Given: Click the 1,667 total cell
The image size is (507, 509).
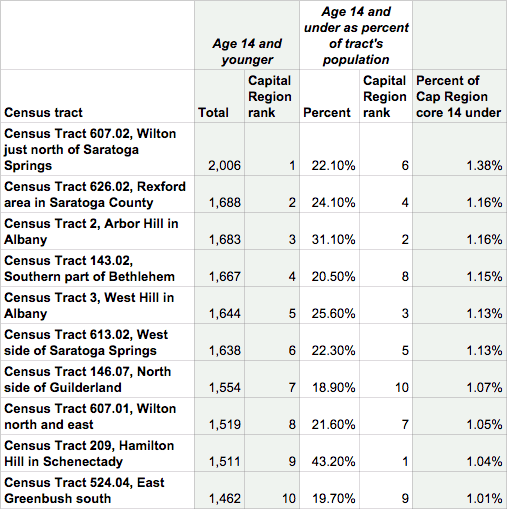Looking at the screenshot, I should point(220,268).
